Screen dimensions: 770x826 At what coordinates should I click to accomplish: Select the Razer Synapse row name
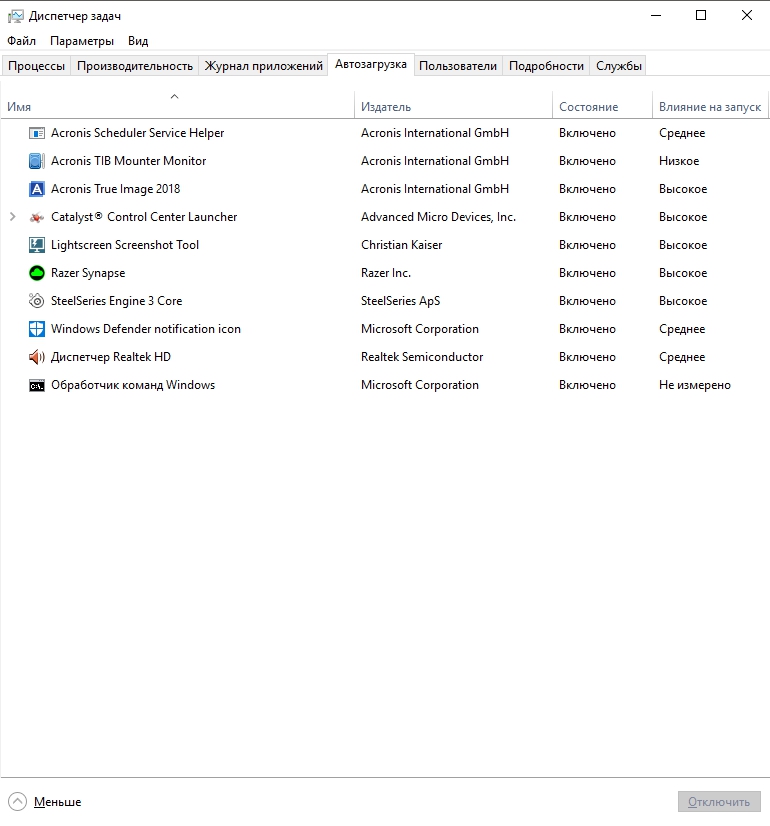point(88,273)
